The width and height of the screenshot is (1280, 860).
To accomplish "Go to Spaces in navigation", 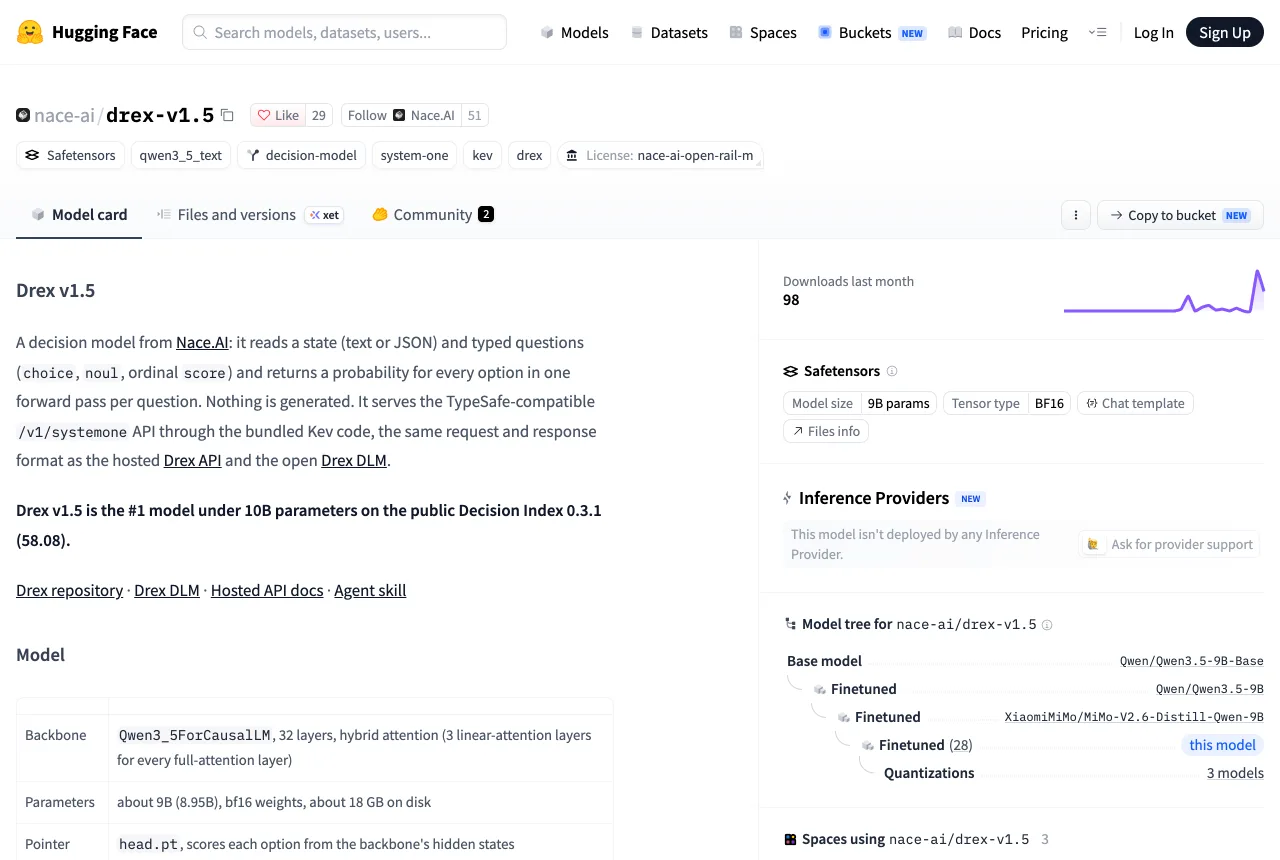I will click(763, 32).
